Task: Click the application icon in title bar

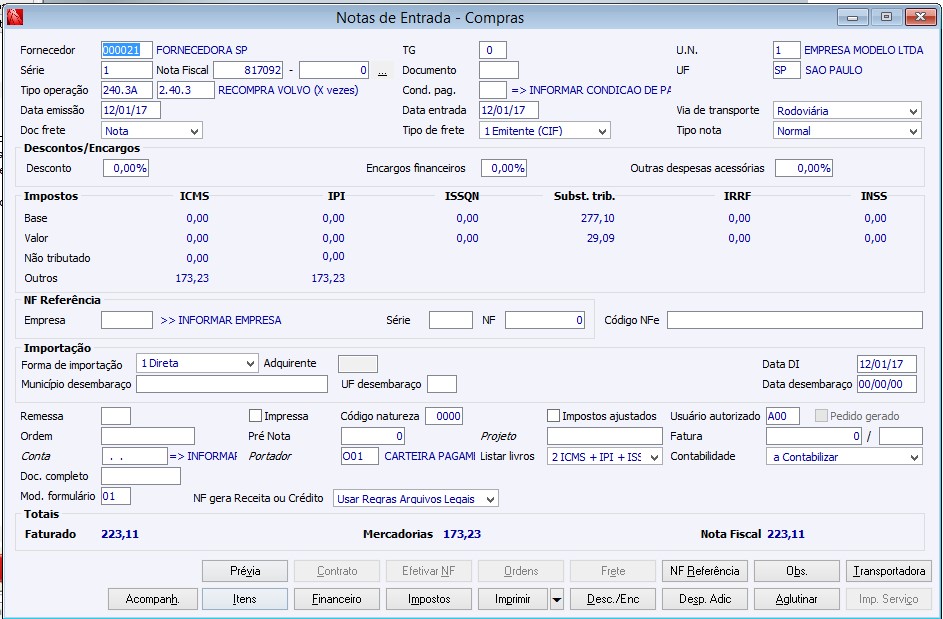Action: coord(15,17)
